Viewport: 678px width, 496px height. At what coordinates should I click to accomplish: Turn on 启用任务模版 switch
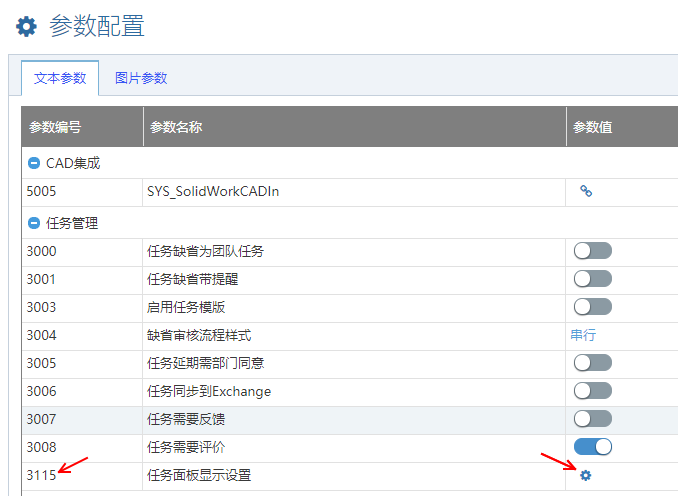(592, 307)
